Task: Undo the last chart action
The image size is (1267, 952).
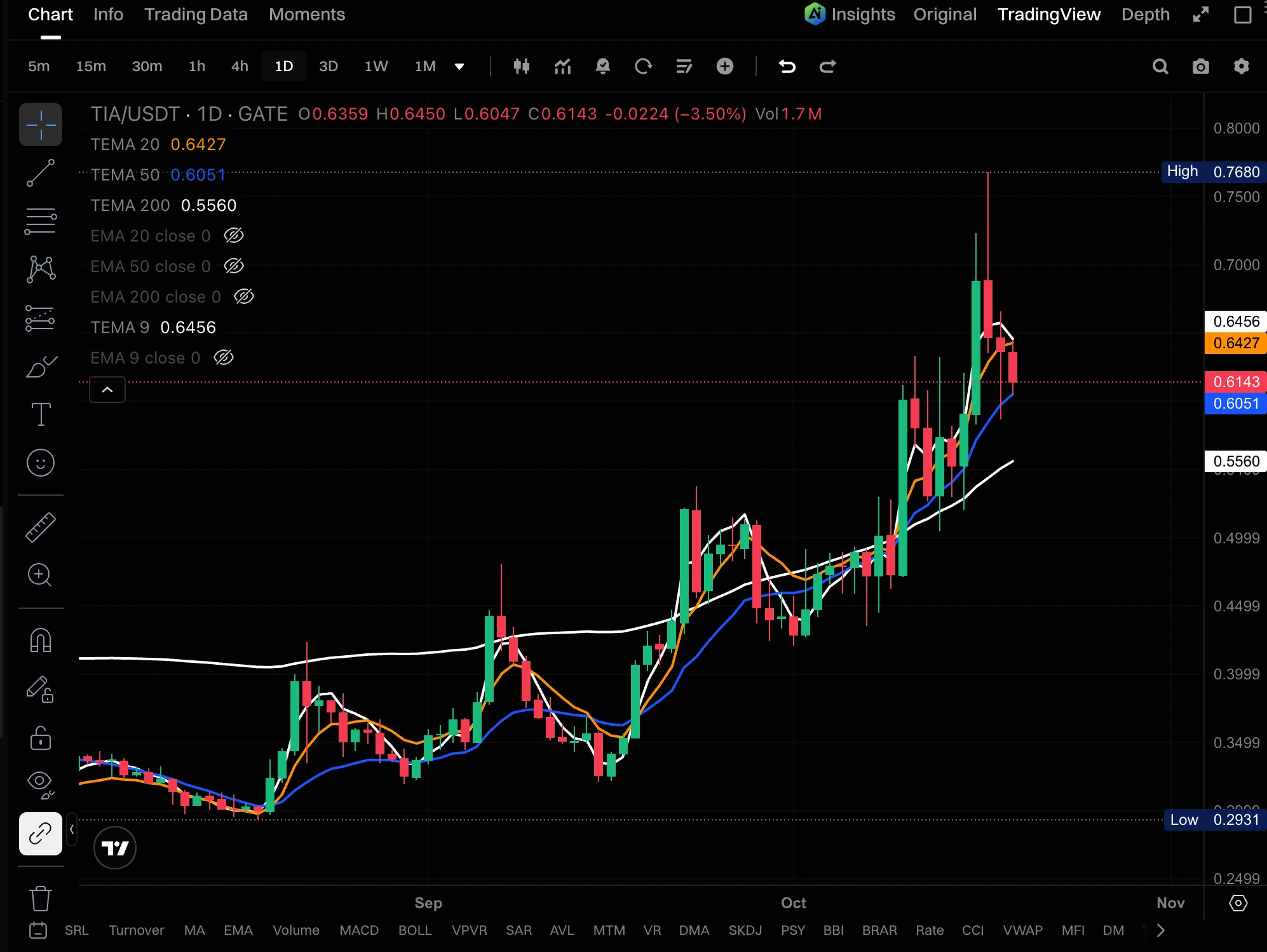Action: click(787, 66)
